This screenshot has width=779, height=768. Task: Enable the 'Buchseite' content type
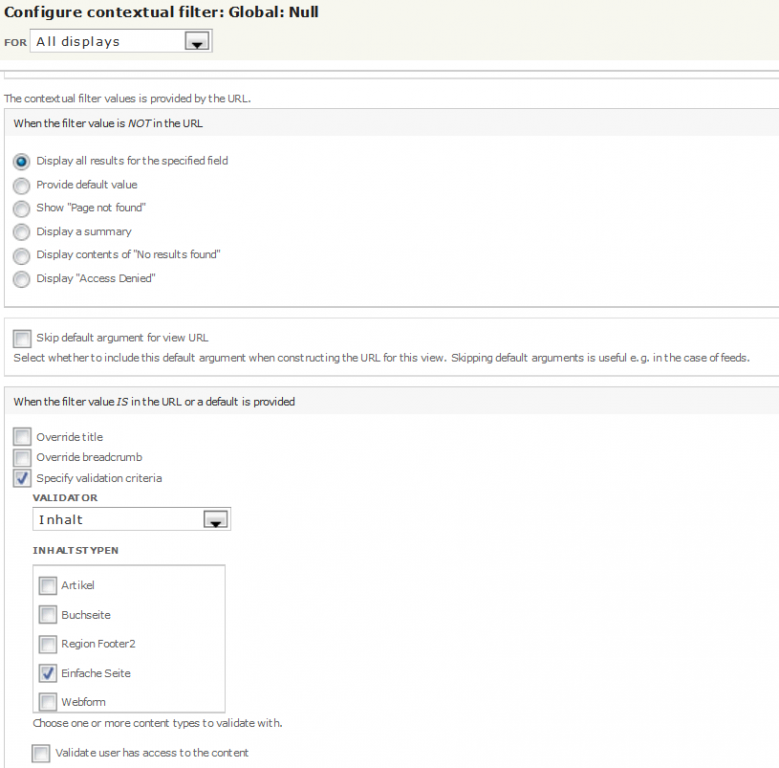(48, 615)
